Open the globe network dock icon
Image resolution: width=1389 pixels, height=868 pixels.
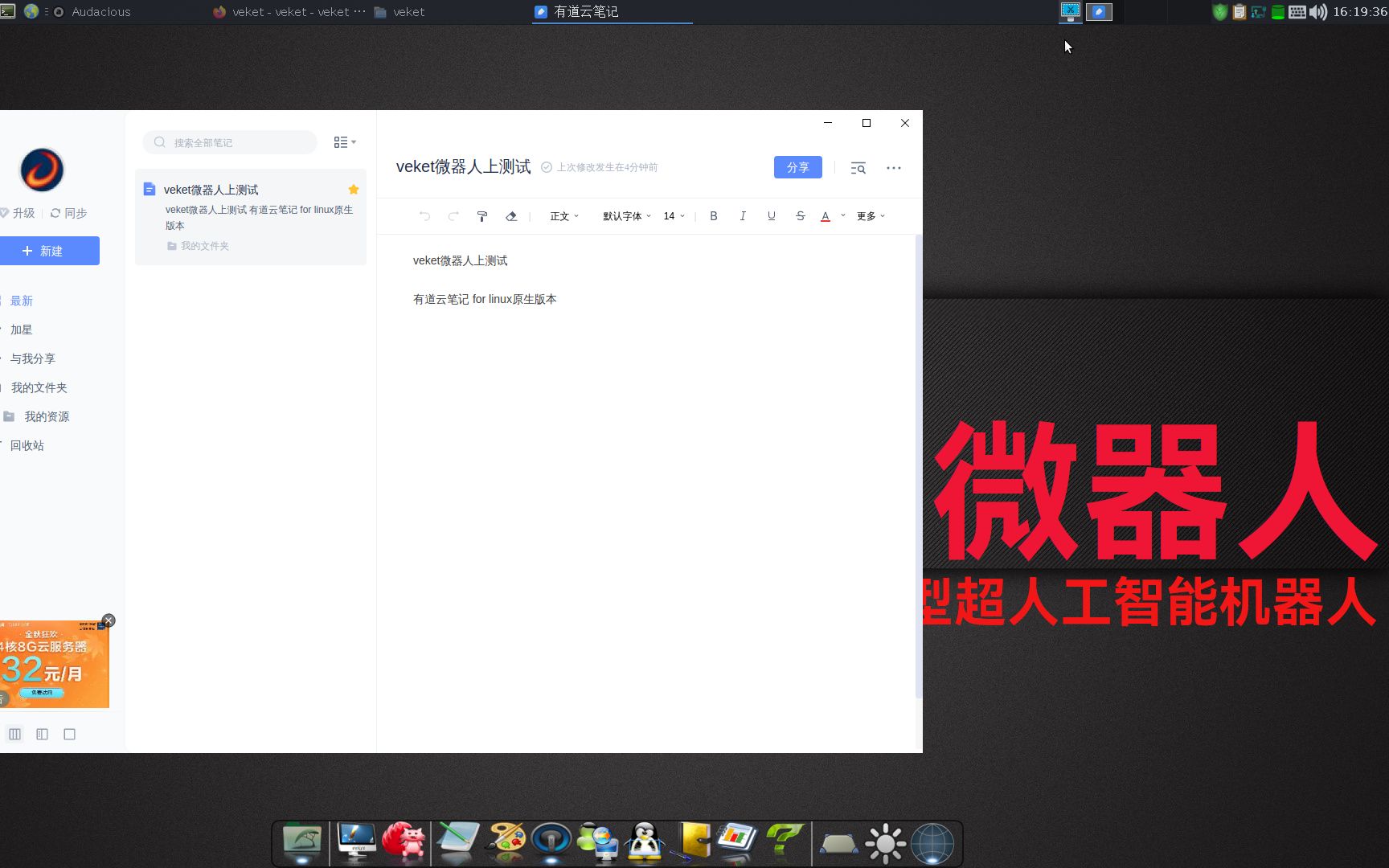pyautogui.click(x=932, y=844)
